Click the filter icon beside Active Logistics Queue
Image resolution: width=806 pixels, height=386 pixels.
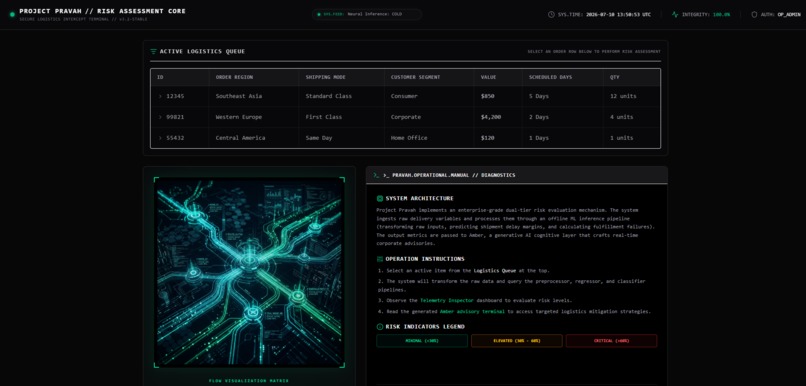153,51
